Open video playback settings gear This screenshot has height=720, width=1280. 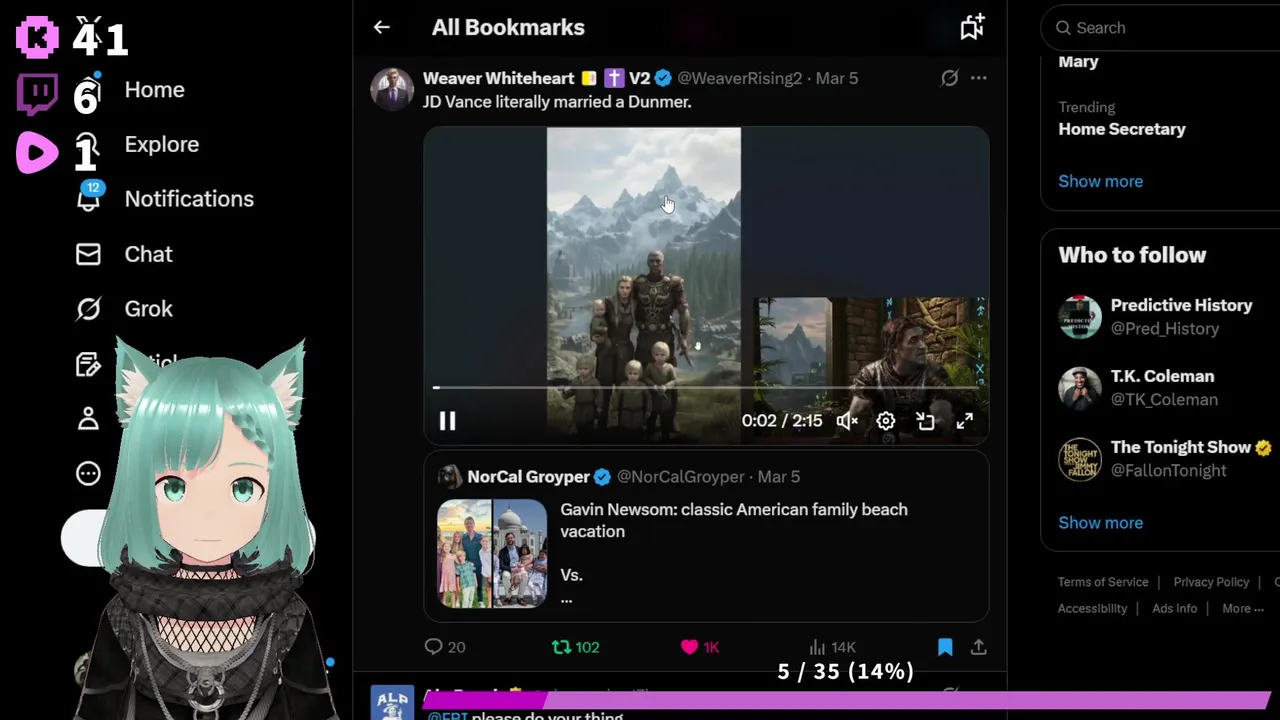(885, 421)
